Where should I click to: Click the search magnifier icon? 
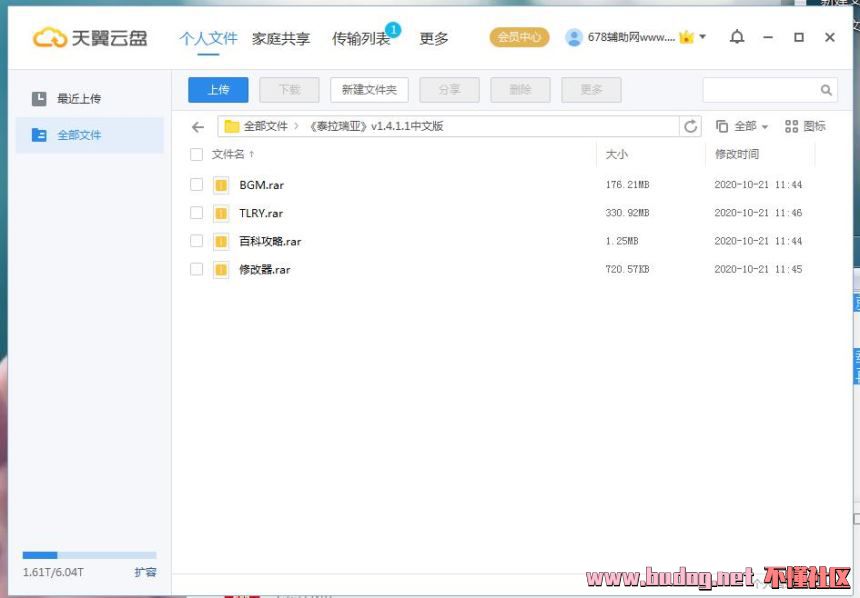pos(826,90)
